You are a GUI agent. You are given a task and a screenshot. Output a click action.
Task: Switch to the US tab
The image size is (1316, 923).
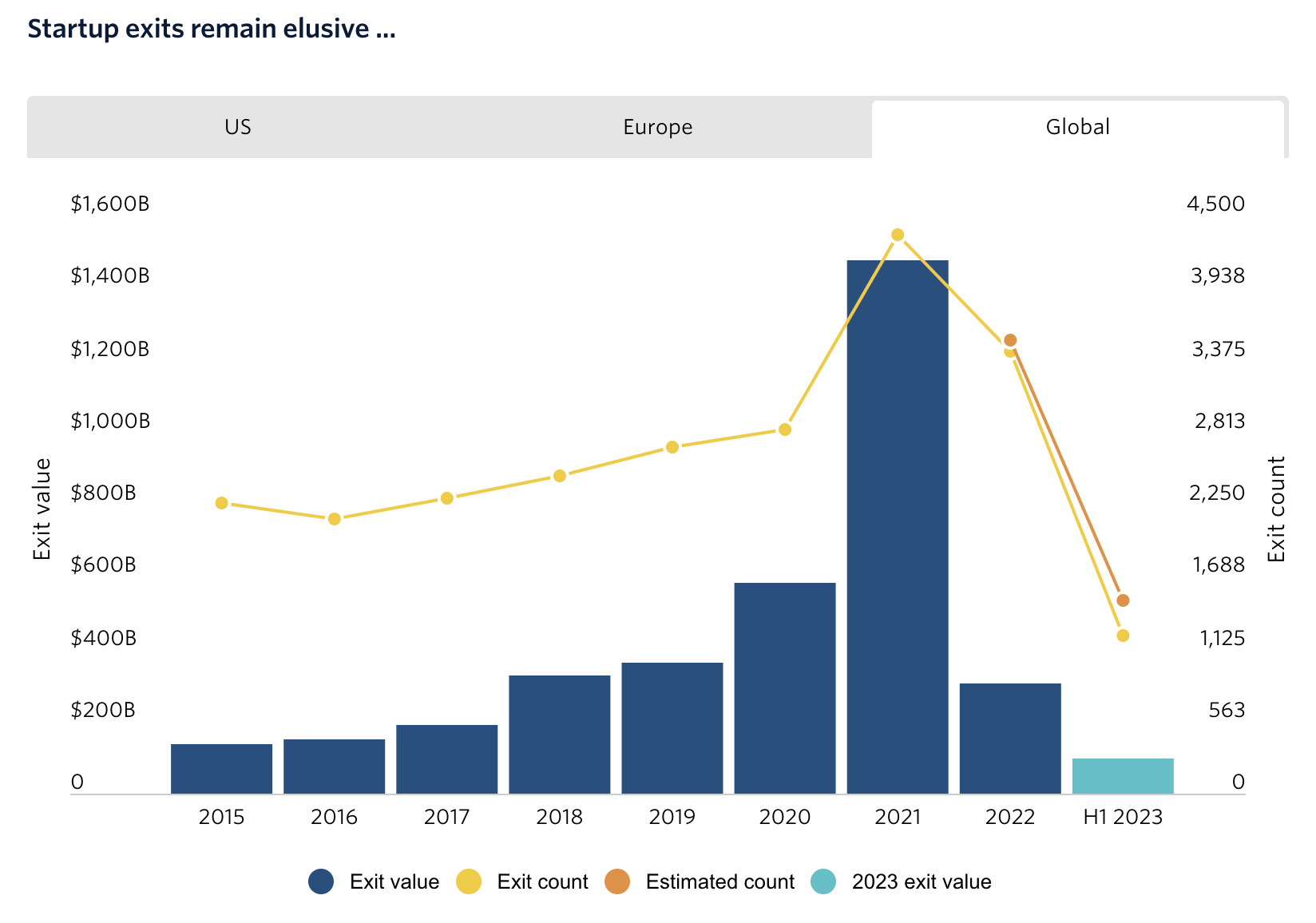pos(238,127)
